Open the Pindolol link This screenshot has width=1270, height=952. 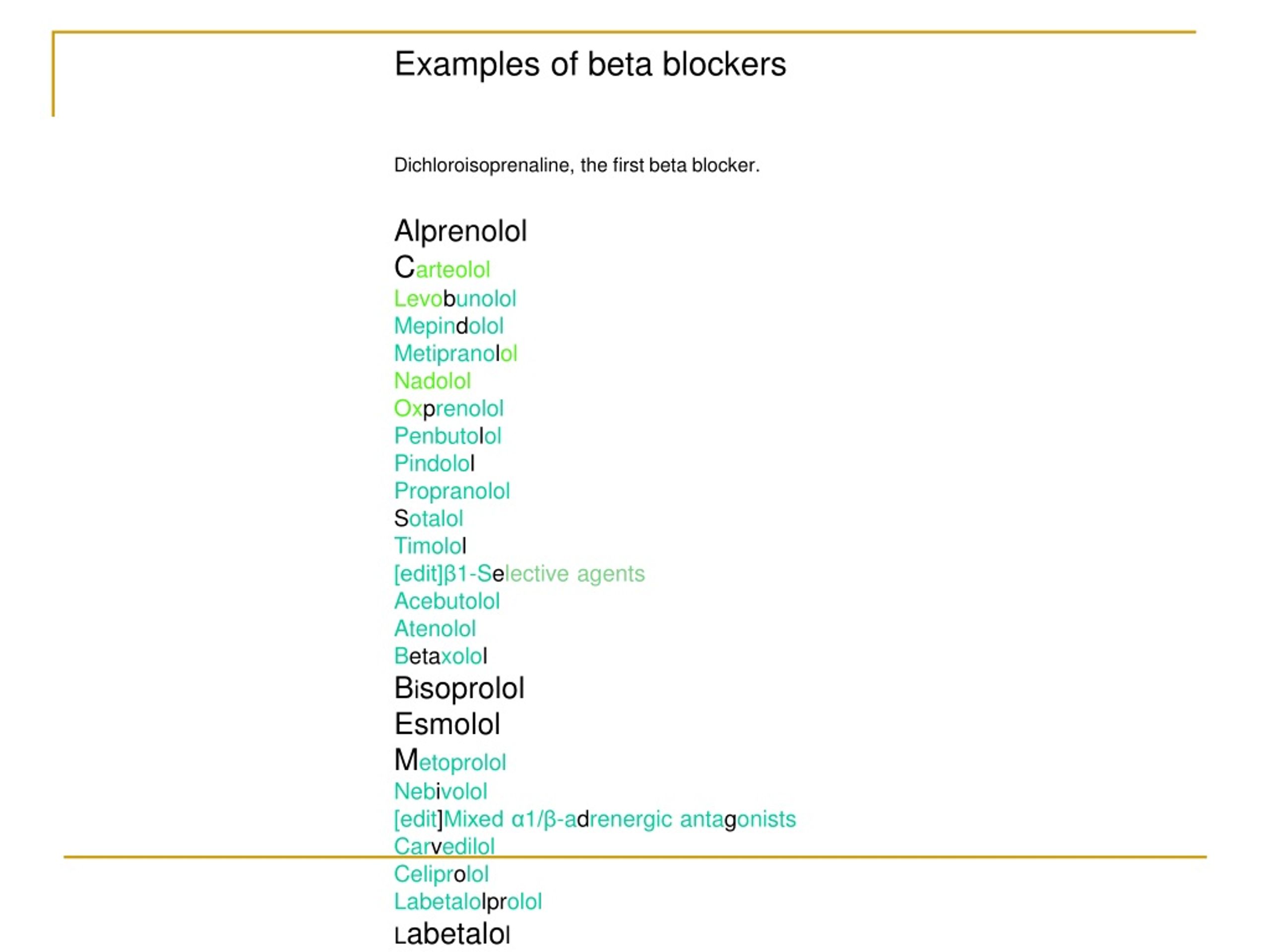(435, 464)
